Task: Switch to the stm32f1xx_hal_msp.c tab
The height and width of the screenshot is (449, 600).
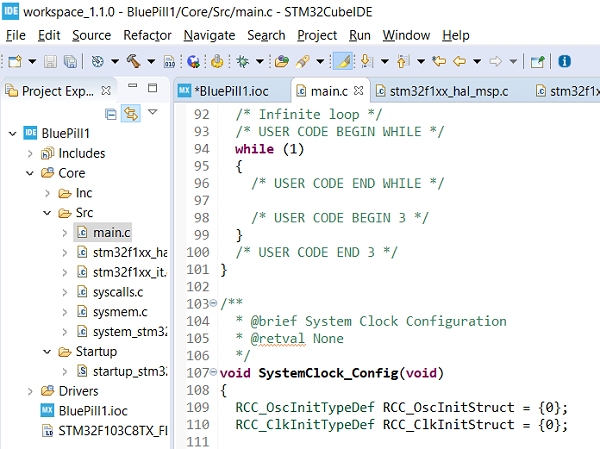Action: (x=447, y=91)
